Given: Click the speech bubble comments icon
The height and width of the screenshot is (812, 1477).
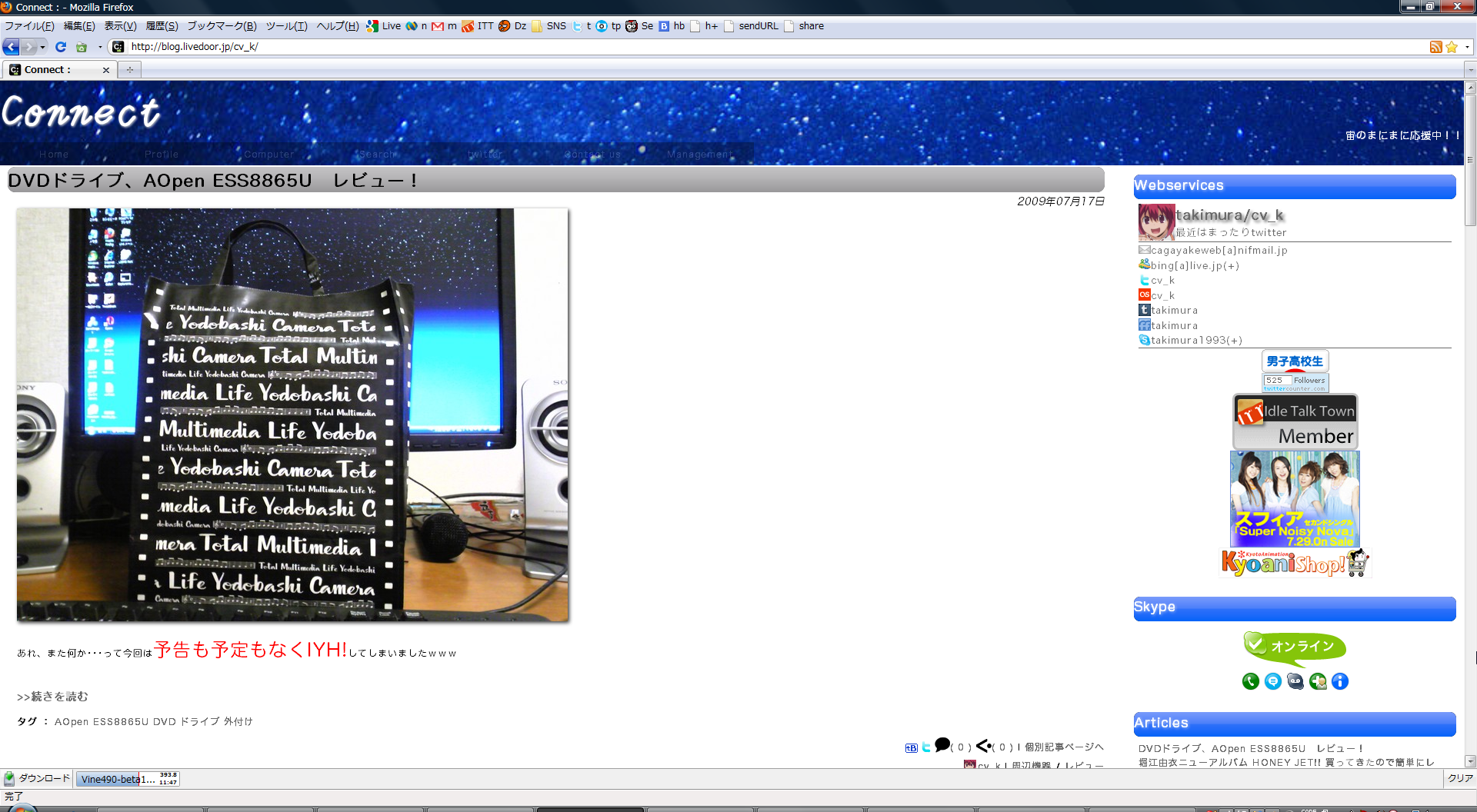Looking at the screenshot, I should (942, 744).
